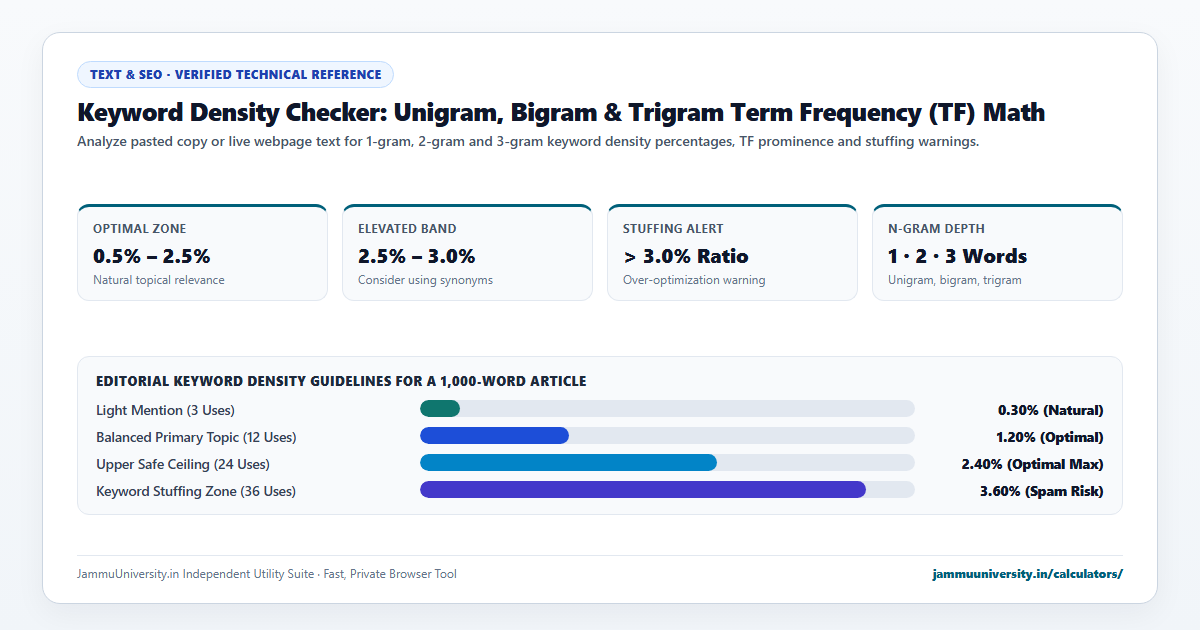Click the 'Over-optimization warning' caption
This screenshot has width=1200, height=630.
click(x=694, y=280)
